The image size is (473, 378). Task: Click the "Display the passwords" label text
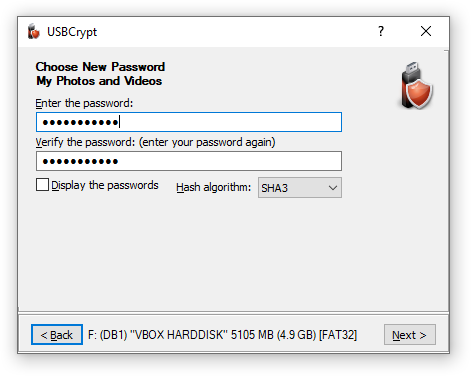coord(105,185)
